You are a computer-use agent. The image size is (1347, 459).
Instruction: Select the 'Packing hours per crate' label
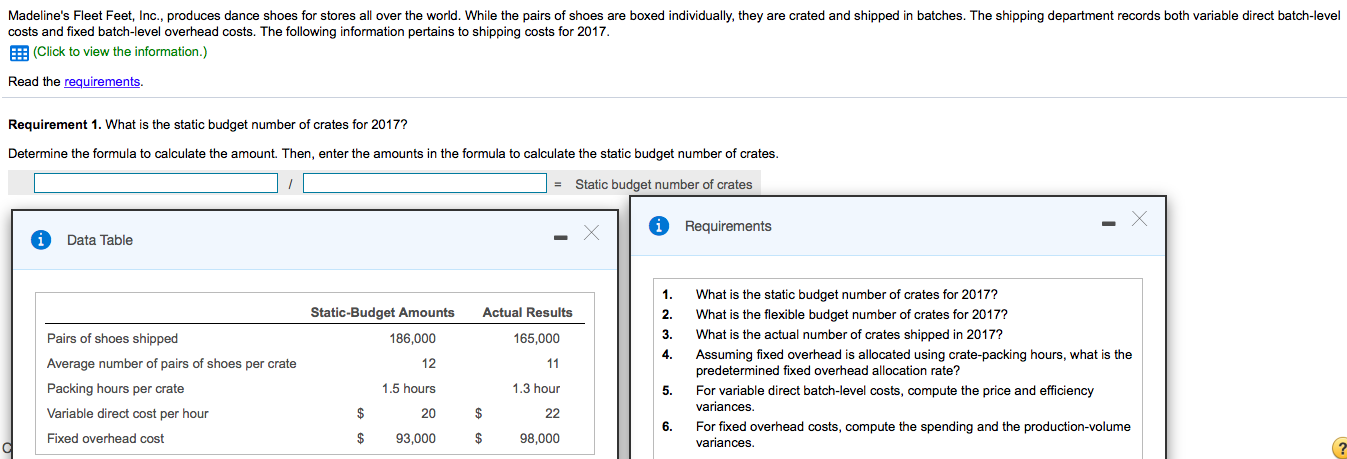tap(116, 389)
